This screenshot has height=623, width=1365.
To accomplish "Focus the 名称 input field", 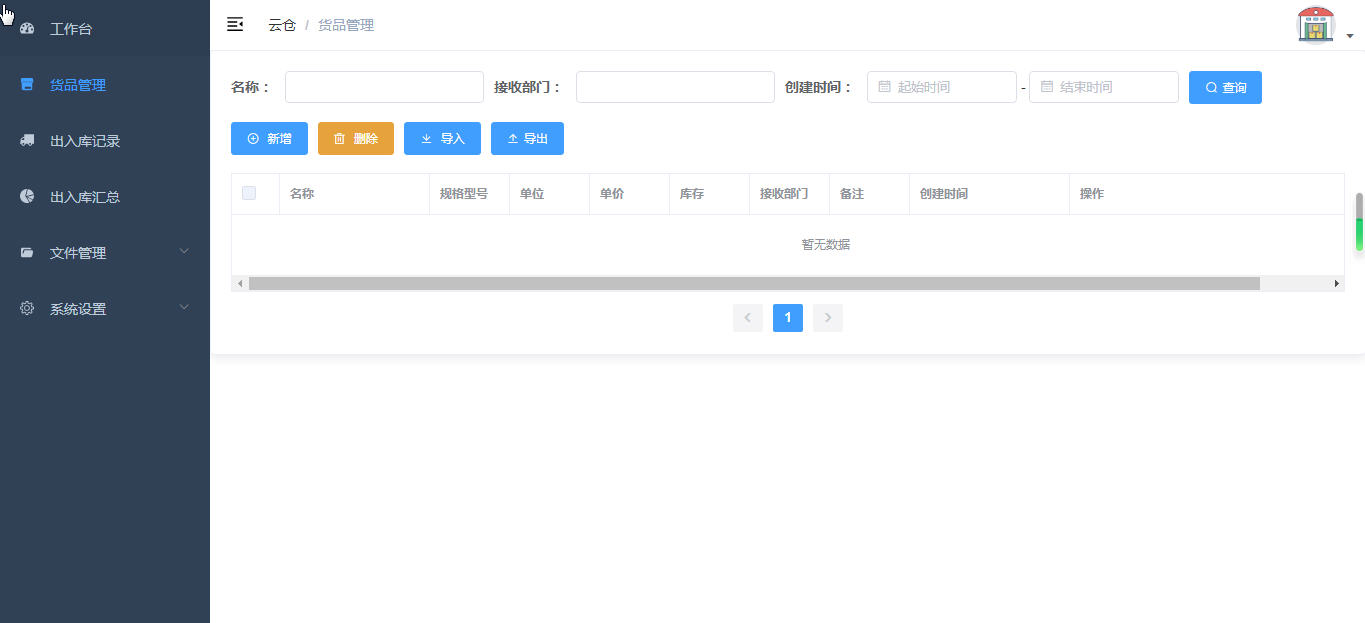I will pos(384,87).
